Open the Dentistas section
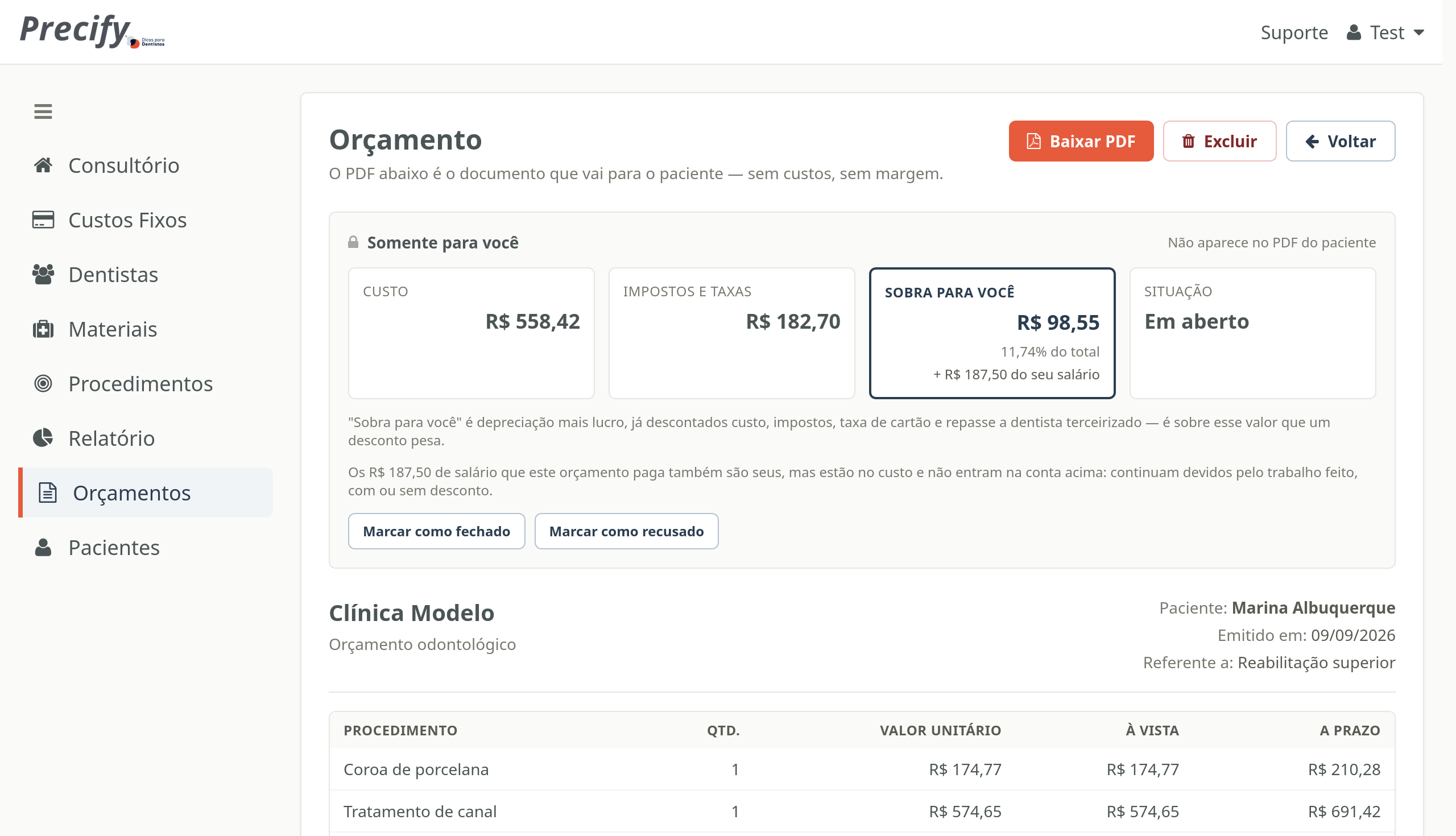 [146, 275]
